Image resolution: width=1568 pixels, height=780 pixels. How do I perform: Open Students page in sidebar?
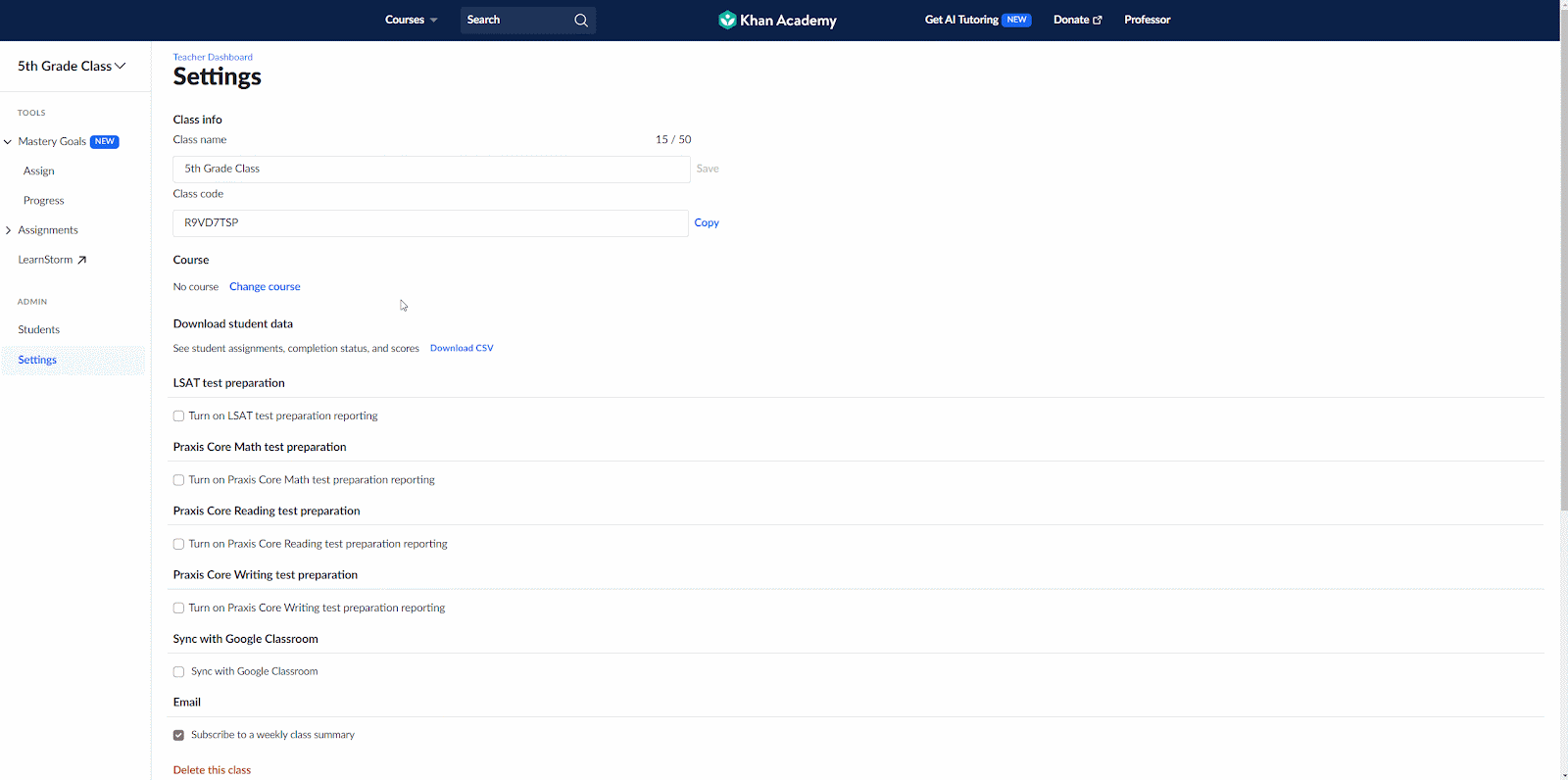pyautogui.click(x=39, y=330)
